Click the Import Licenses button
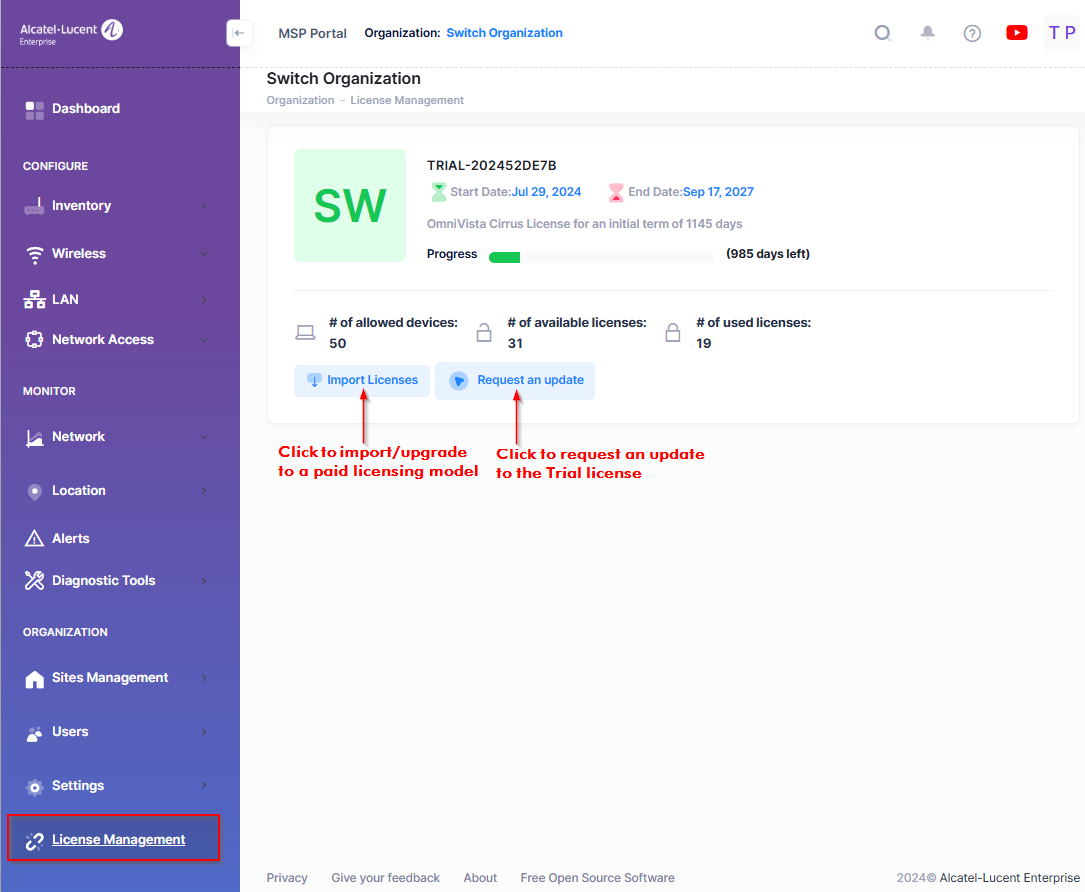Screen dimensions: 1085x892 tap(362, 381)
